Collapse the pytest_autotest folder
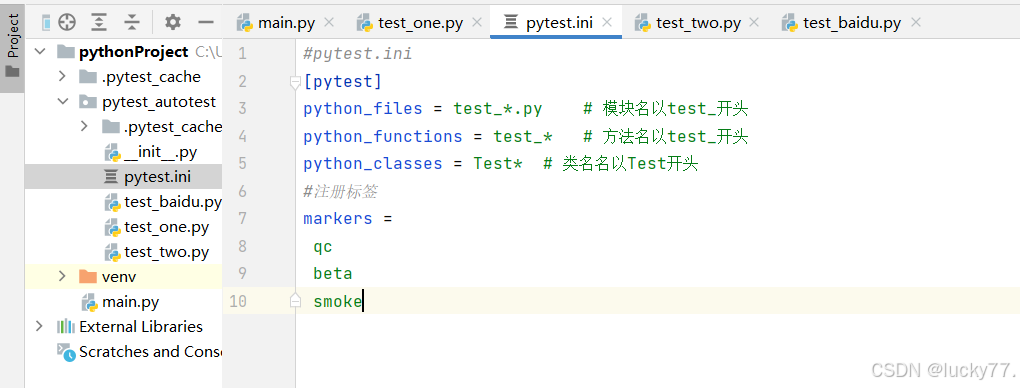This screenshot has height=388, width=1020. [62, 102]
